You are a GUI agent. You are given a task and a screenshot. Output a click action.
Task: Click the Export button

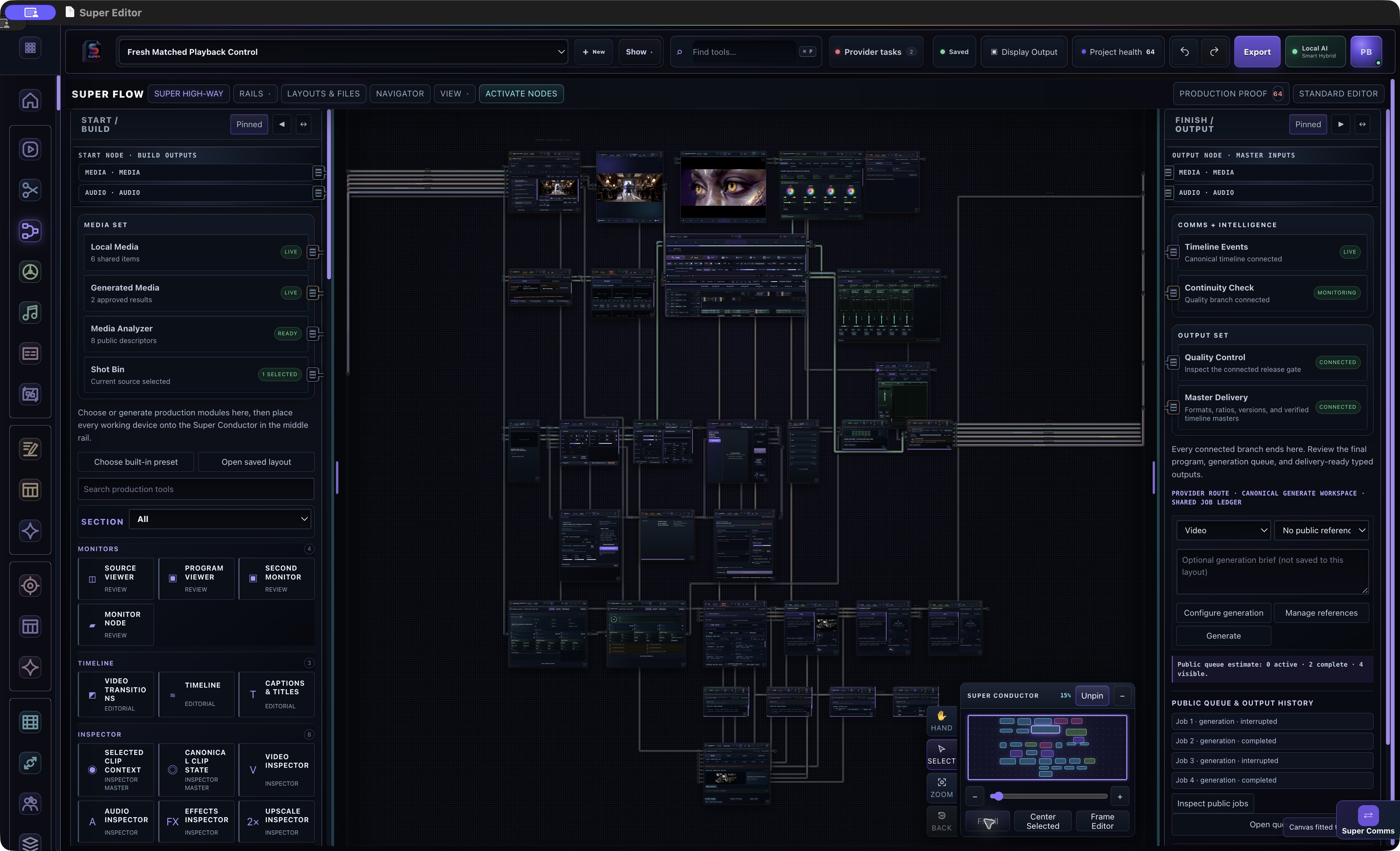(1257, 52)
